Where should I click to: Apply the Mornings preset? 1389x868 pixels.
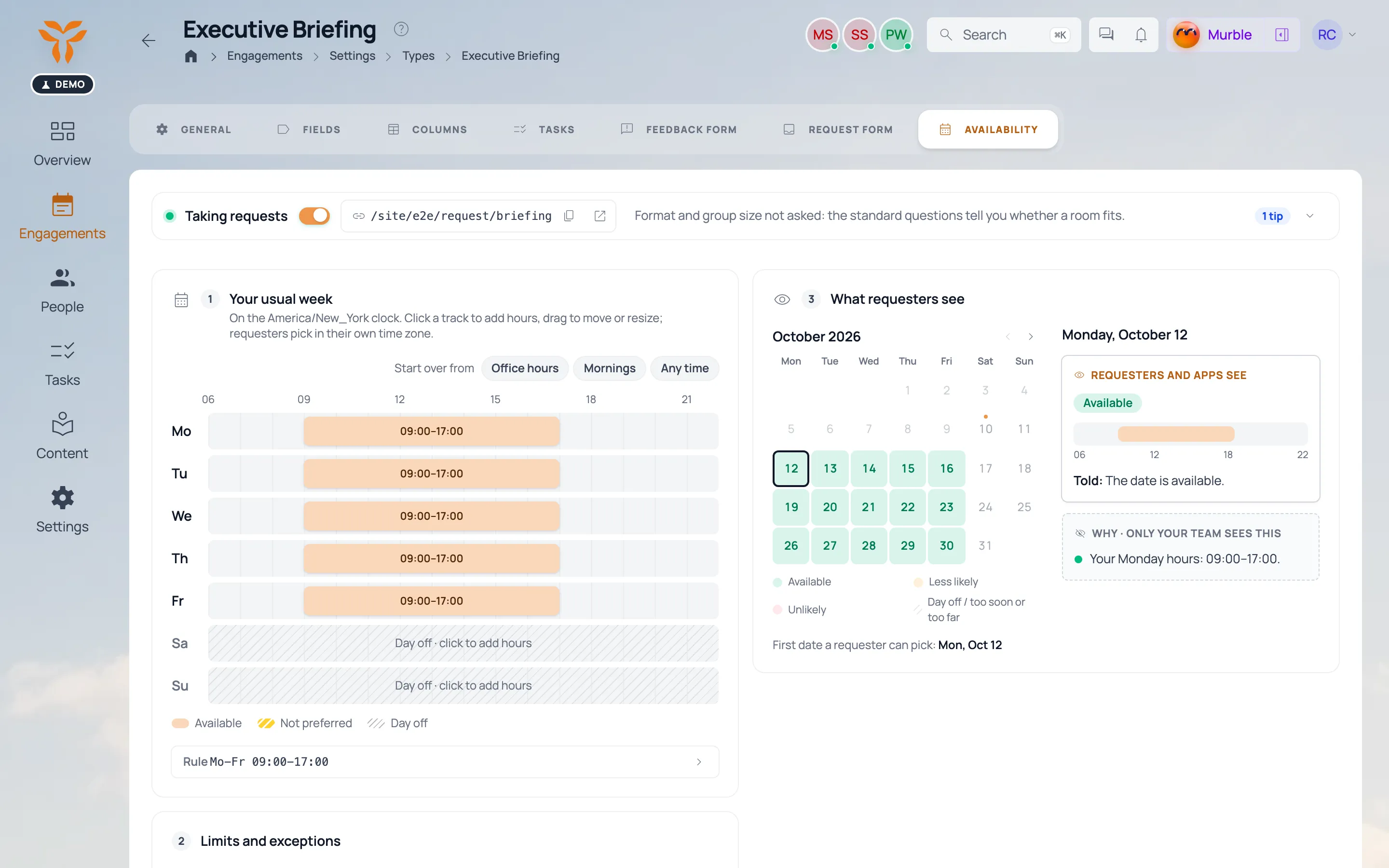click(609, 368)
